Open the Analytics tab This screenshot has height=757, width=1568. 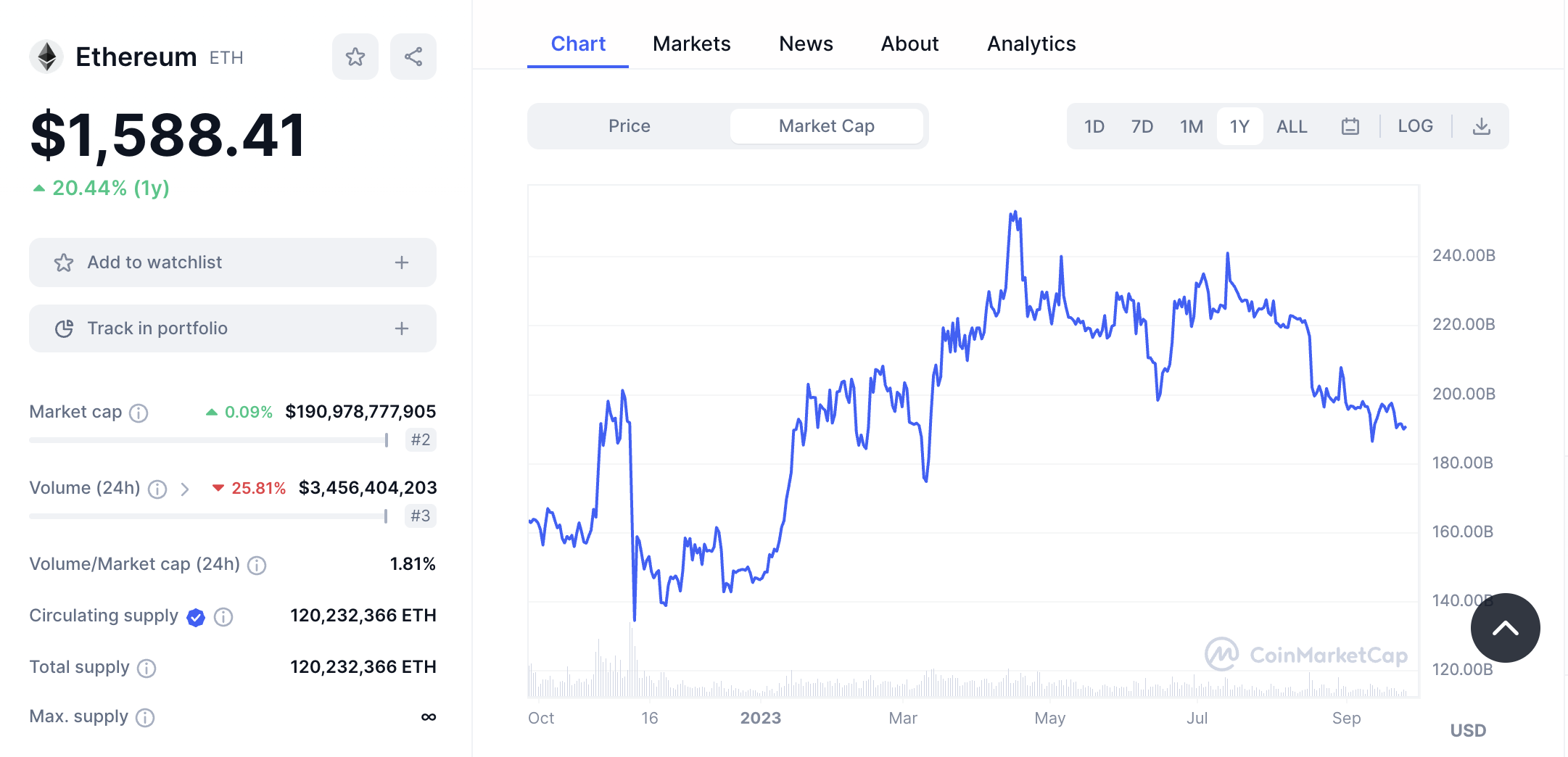pyautogui.click(x=1031, y=44)
